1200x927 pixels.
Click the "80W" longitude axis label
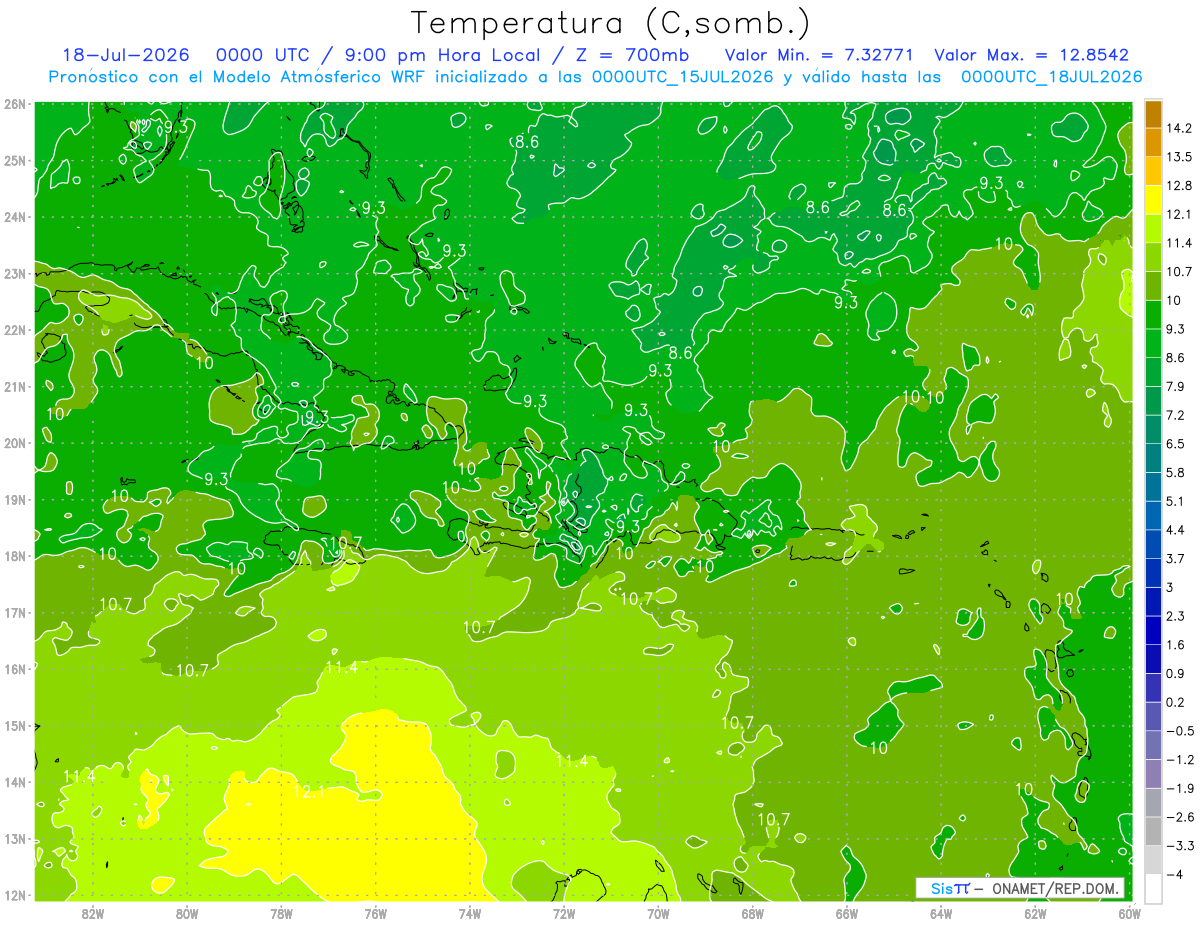(187, 913)
